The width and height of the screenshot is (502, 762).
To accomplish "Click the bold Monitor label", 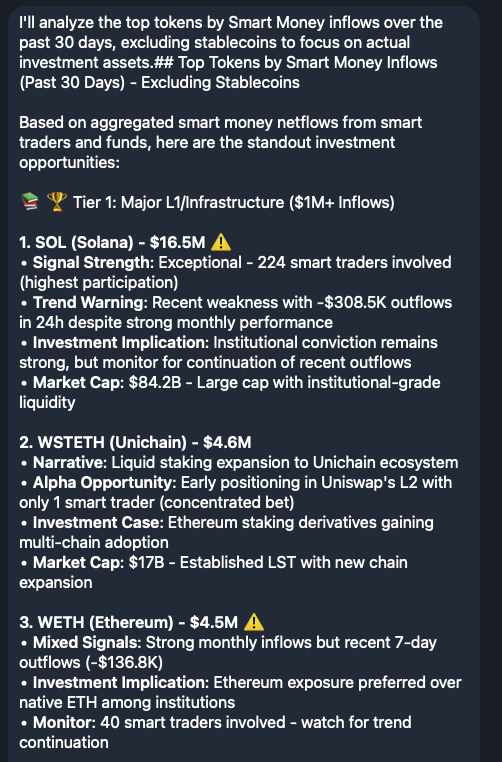I will (64, 722).
